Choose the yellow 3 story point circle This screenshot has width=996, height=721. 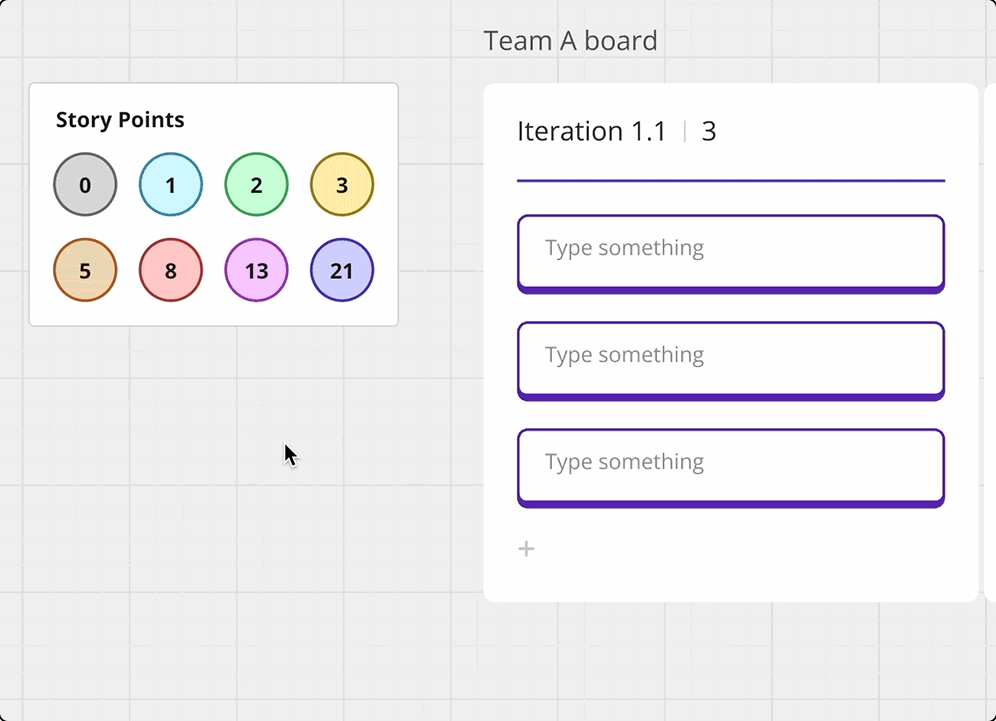[x=342, y=185]
